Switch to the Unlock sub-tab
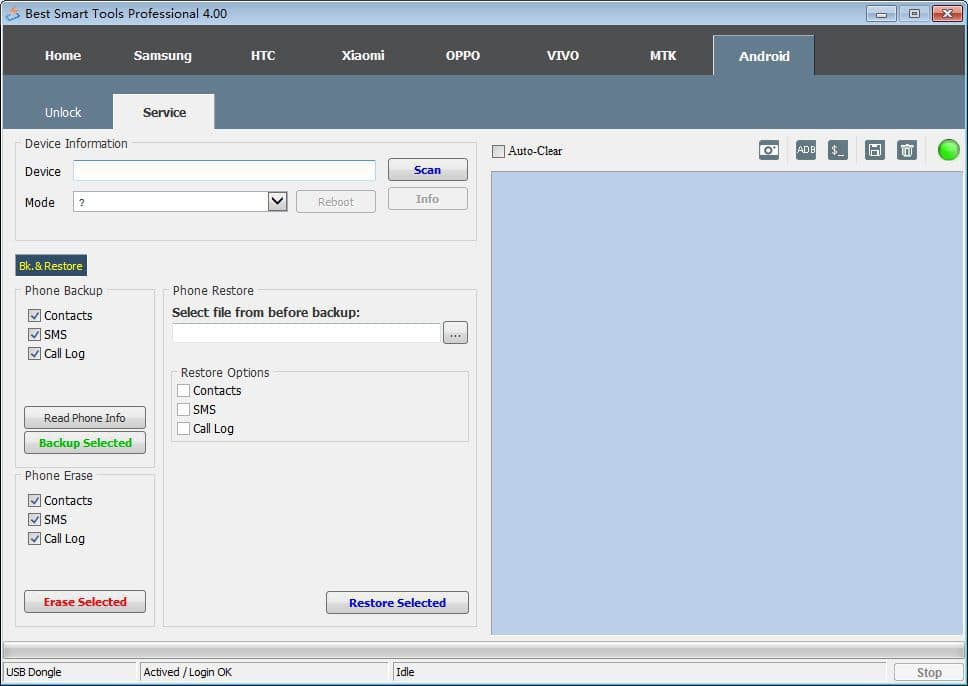The width and height of the screenshot is (968, 686). click(63, 112)
